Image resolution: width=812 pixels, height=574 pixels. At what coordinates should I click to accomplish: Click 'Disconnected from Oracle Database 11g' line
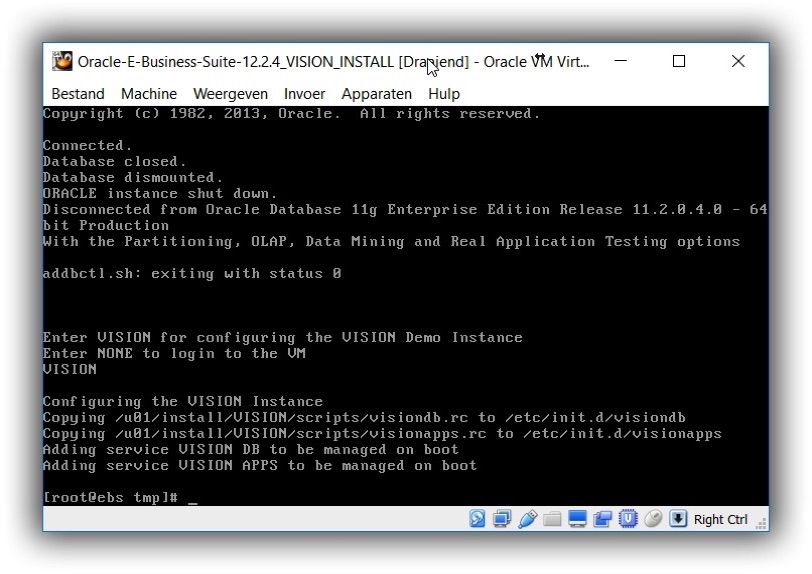click(x=405, y=218)
